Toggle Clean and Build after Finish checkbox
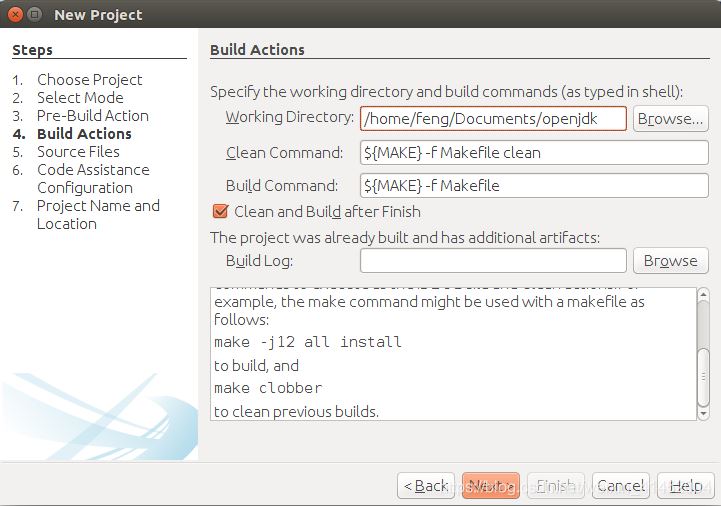Image resolution: width=721 pixels, height=506 pixels. coord(221,212)
